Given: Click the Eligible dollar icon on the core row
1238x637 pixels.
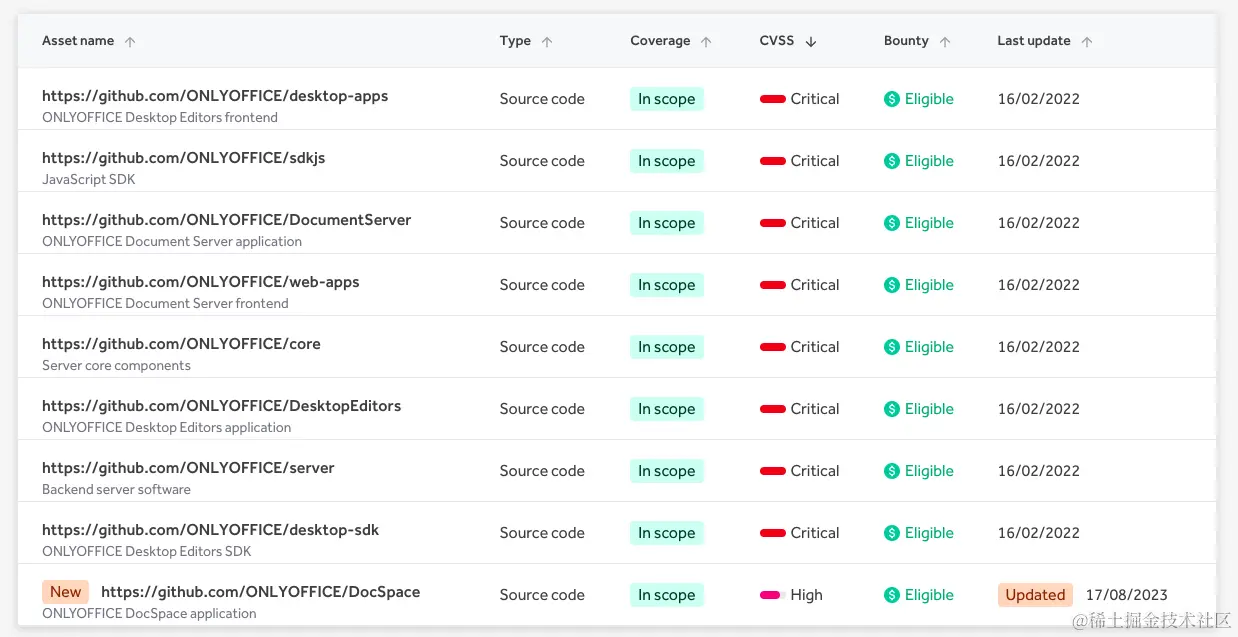Looking at the screenshot, I should pyautogui.click(x=890, y=347).
